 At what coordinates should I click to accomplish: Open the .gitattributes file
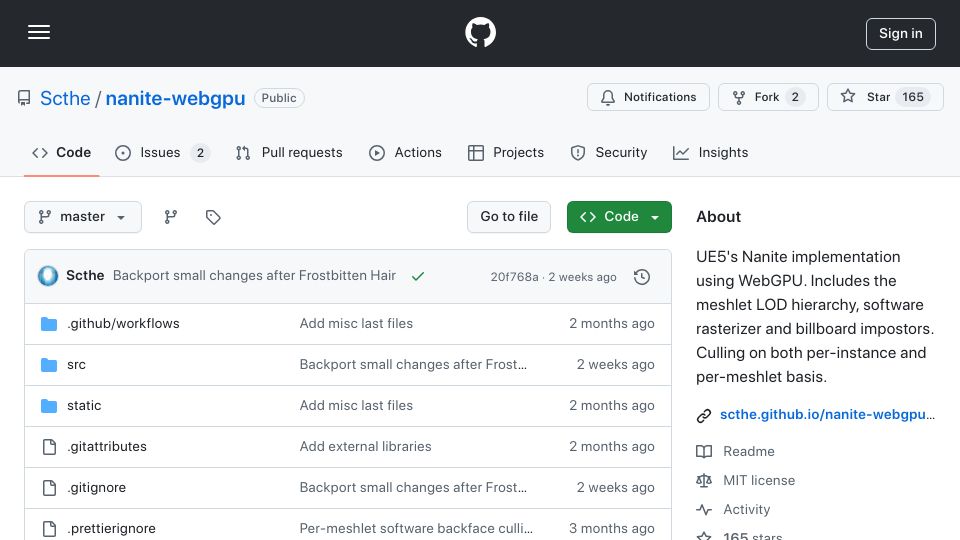tap(107, 446)
